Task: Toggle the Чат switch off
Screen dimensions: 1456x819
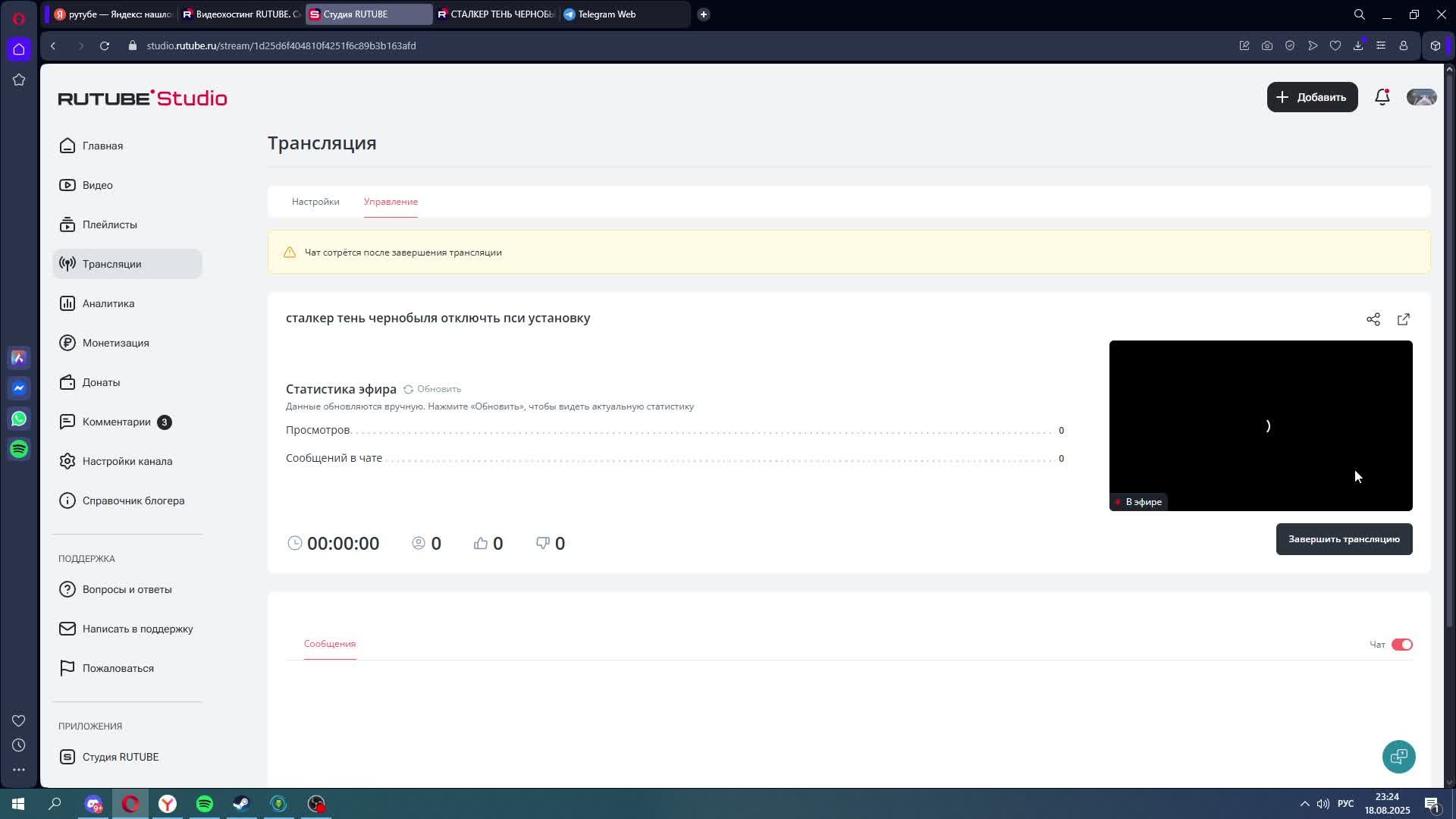Action: pos(1402,644)
